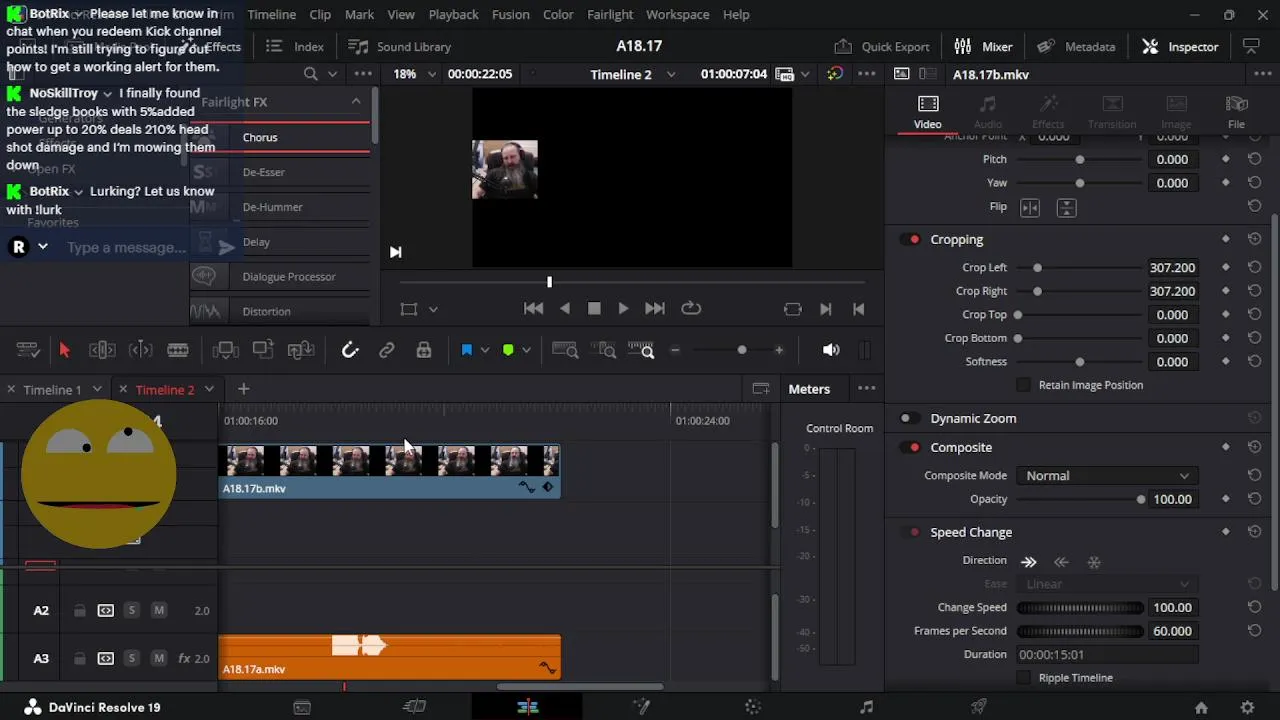Image resolution: width=1280 pixels, height=720 pixels.
Task: Lock audio track A2
Action: tap(79, 611)
